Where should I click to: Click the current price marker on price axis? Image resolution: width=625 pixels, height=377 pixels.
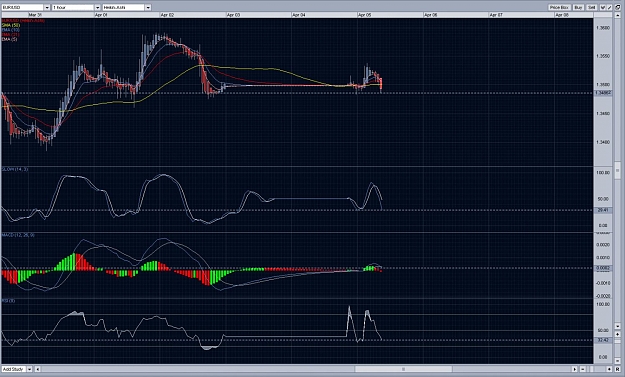pos(603,93)
